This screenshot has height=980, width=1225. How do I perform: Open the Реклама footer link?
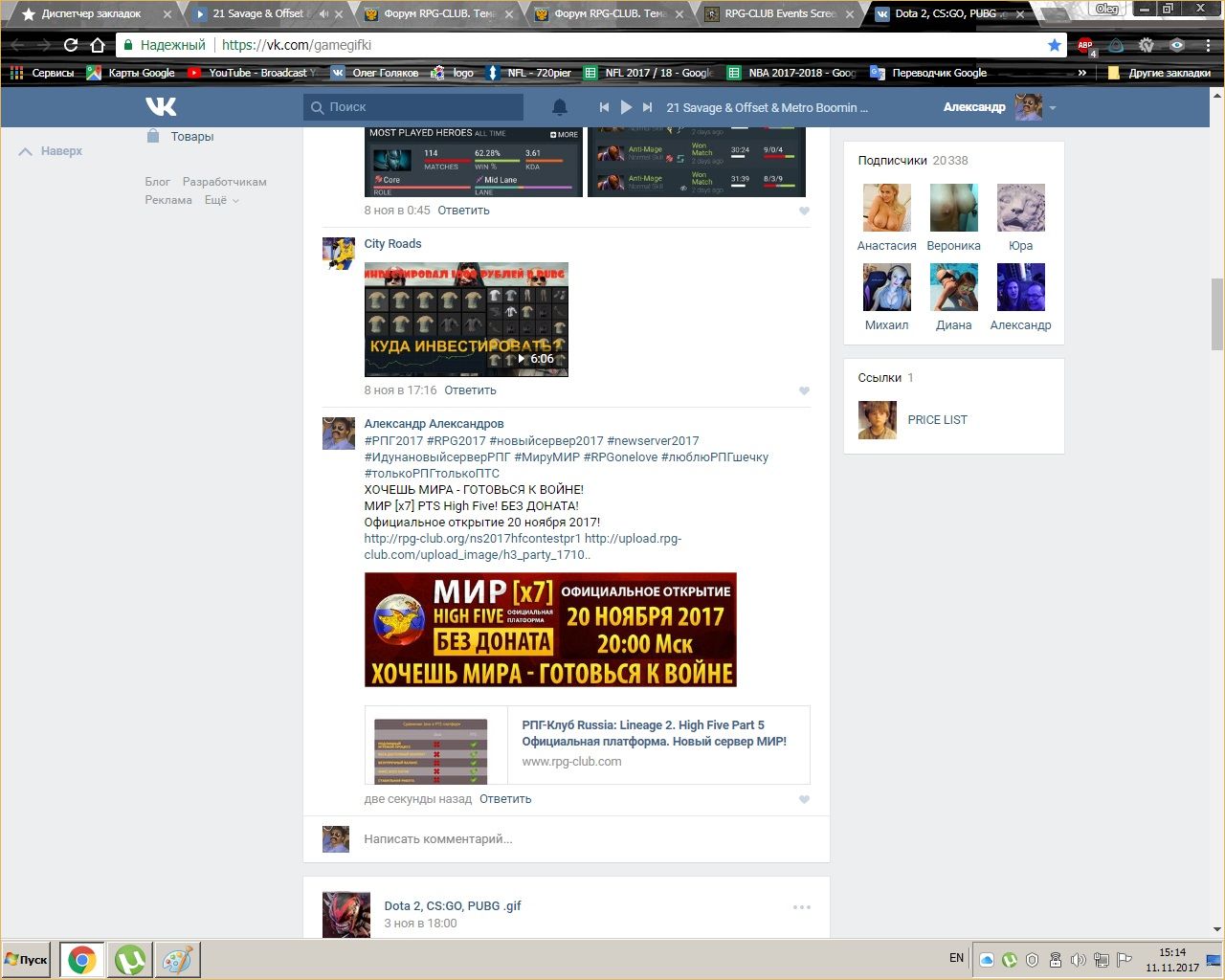[x=168, y=200]
